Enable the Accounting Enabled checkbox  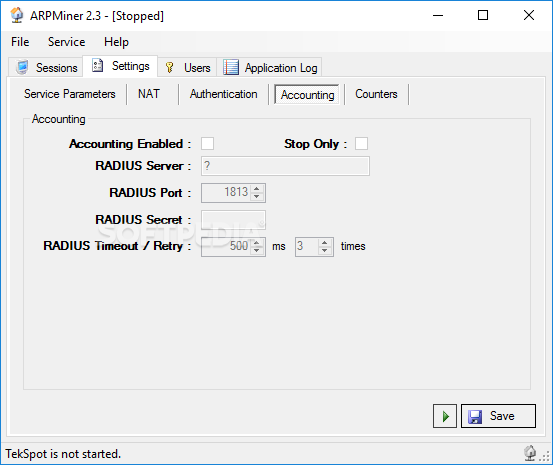(x=207, y=144)
